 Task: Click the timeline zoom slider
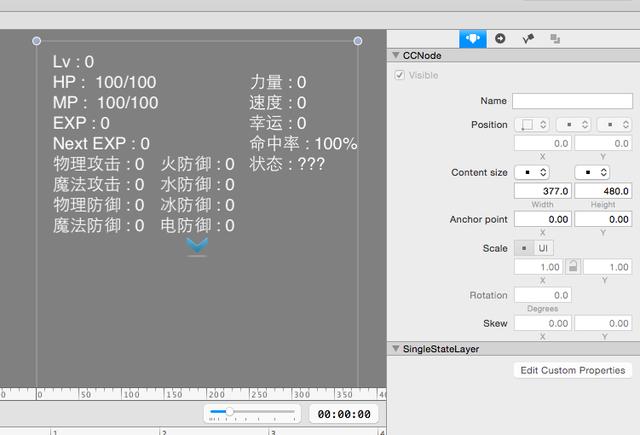[x=251, y=413]
